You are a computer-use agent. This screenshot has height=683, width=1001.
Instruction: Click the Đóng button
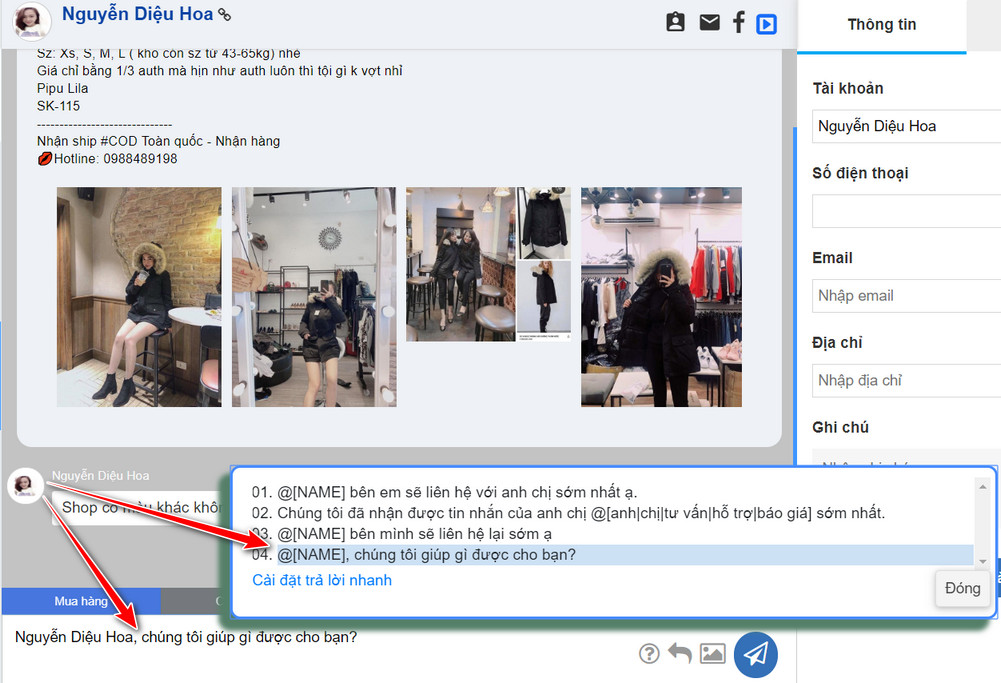(963, 588)
